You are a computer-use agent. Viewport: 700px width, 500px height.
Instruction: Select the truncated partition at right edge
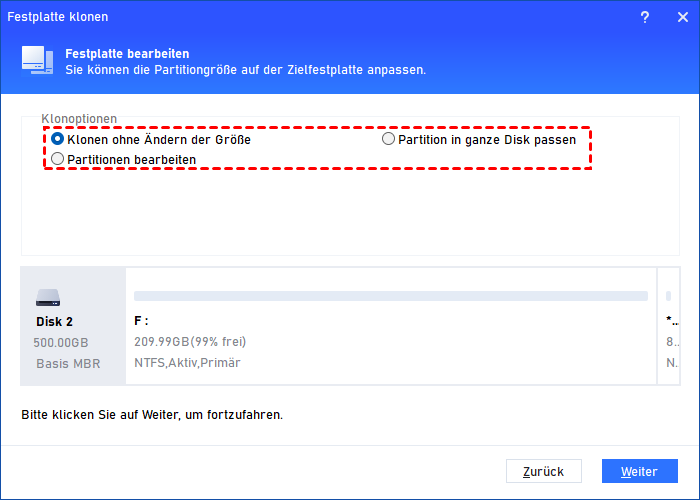coord(669,326)
